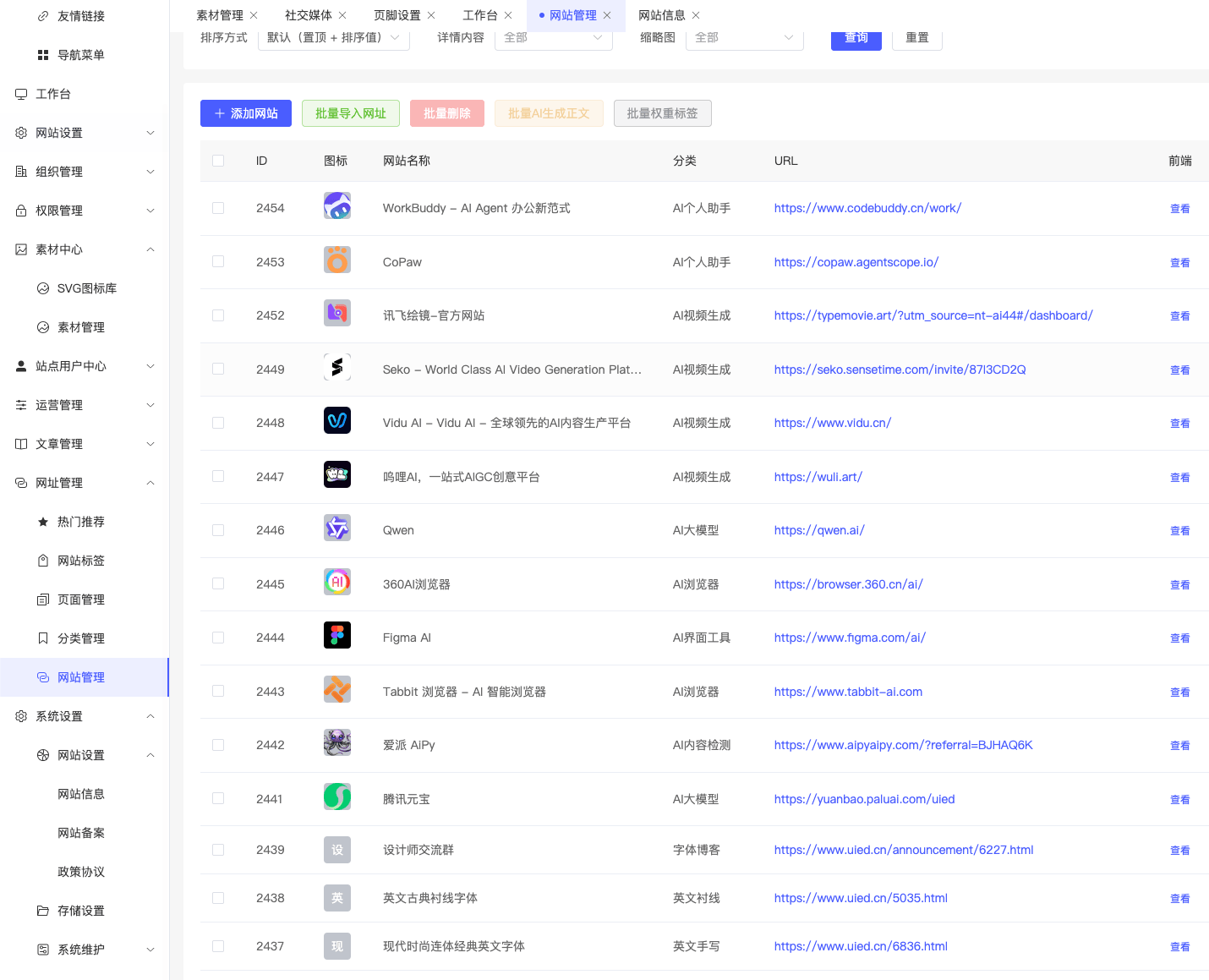Screen dimensions: 1209x980
Task: Close the 工作台 tab
Action: (508, 15)
